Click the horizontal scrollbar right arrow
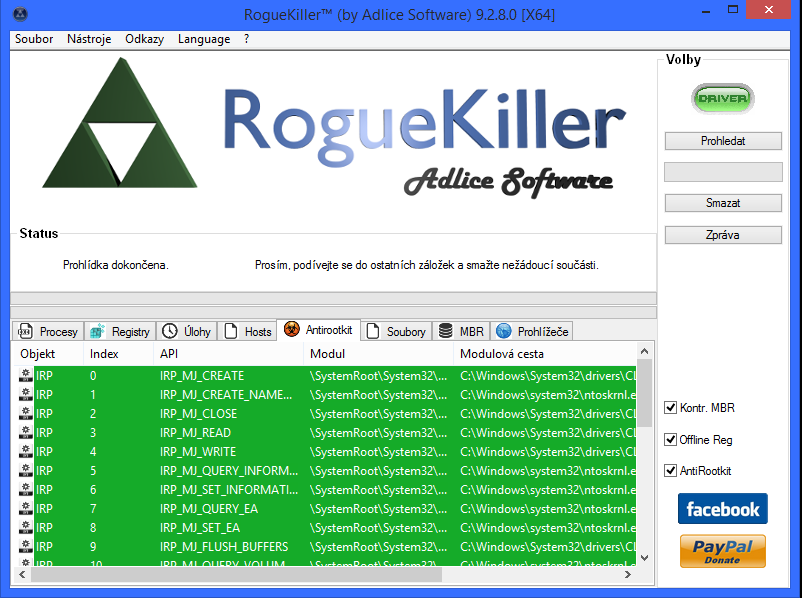Screen dimensions: 802x598 click(x=628, y=574)
